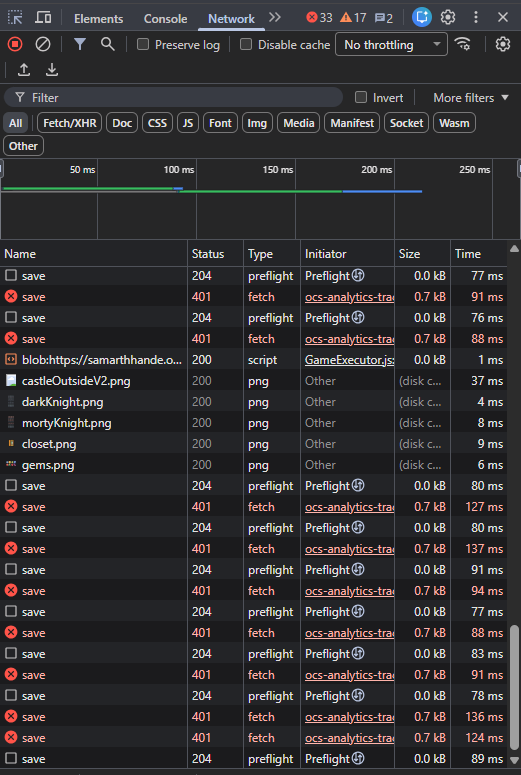Viewport: 521px width, 775px height.
Task: Filter requests by Img
Action: (x=257, y=123)
